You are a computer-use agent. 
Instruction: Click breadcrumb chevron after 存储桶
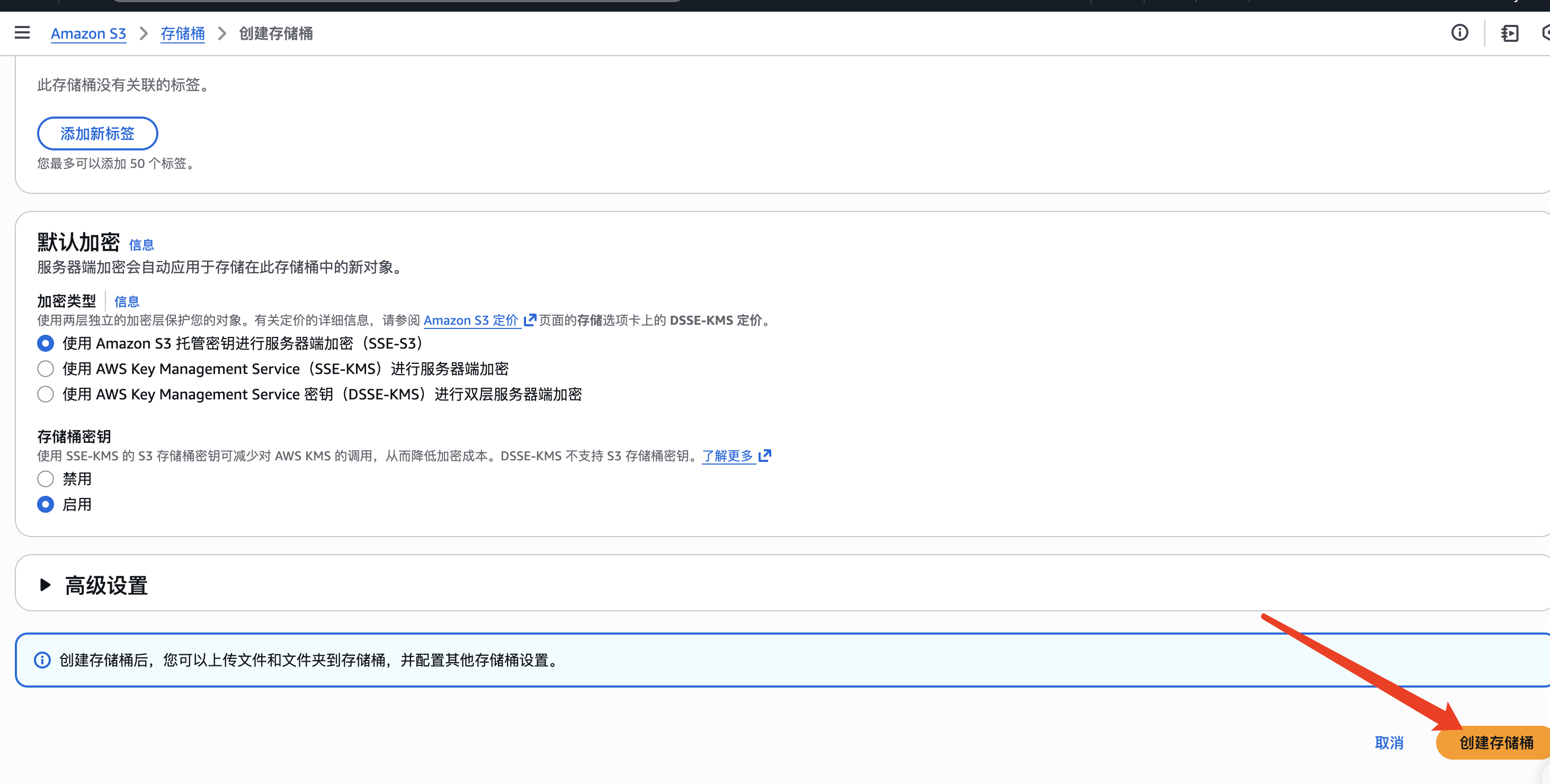click(222, 34)
